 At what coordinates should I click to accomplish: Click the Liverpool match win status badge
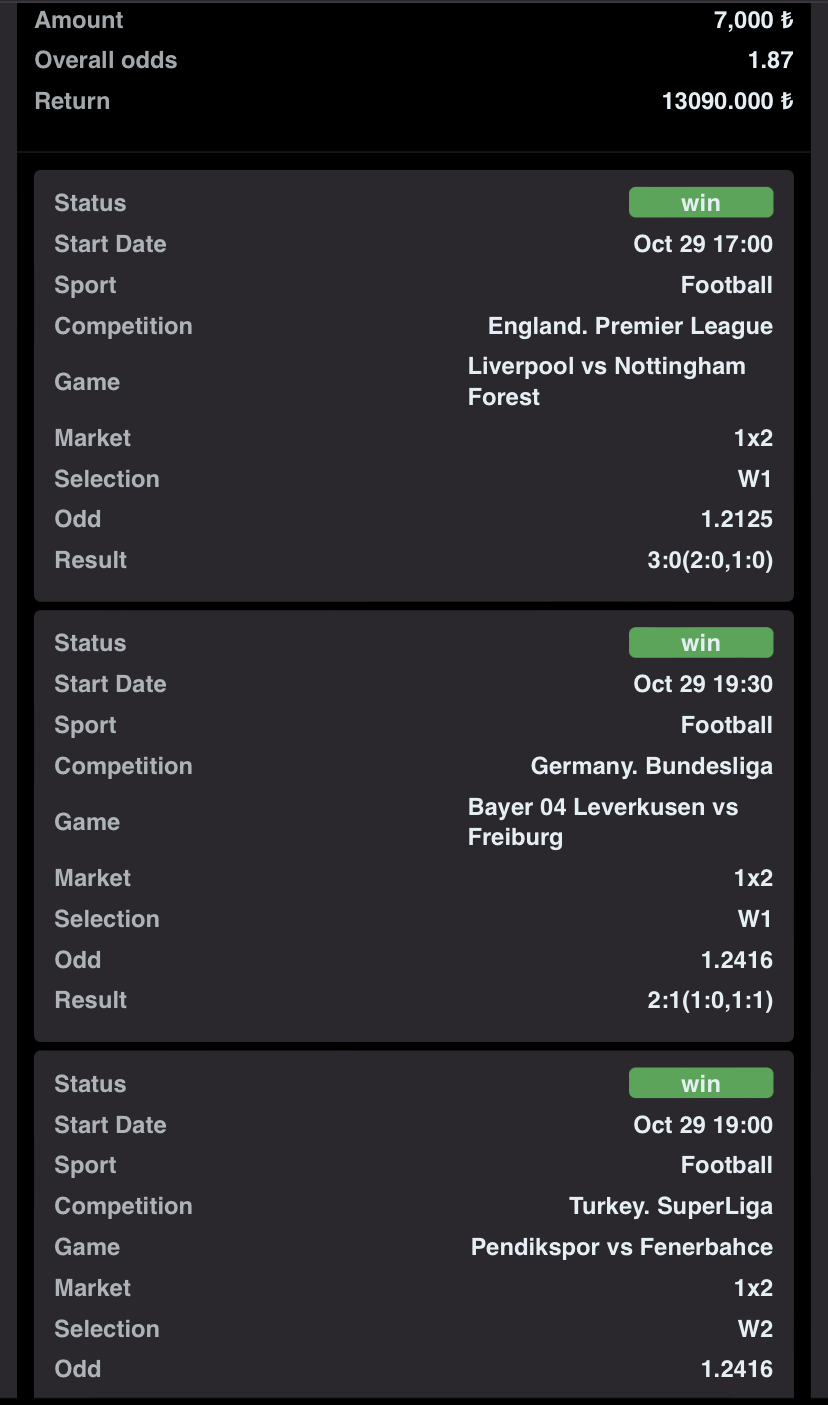[700, 203]
